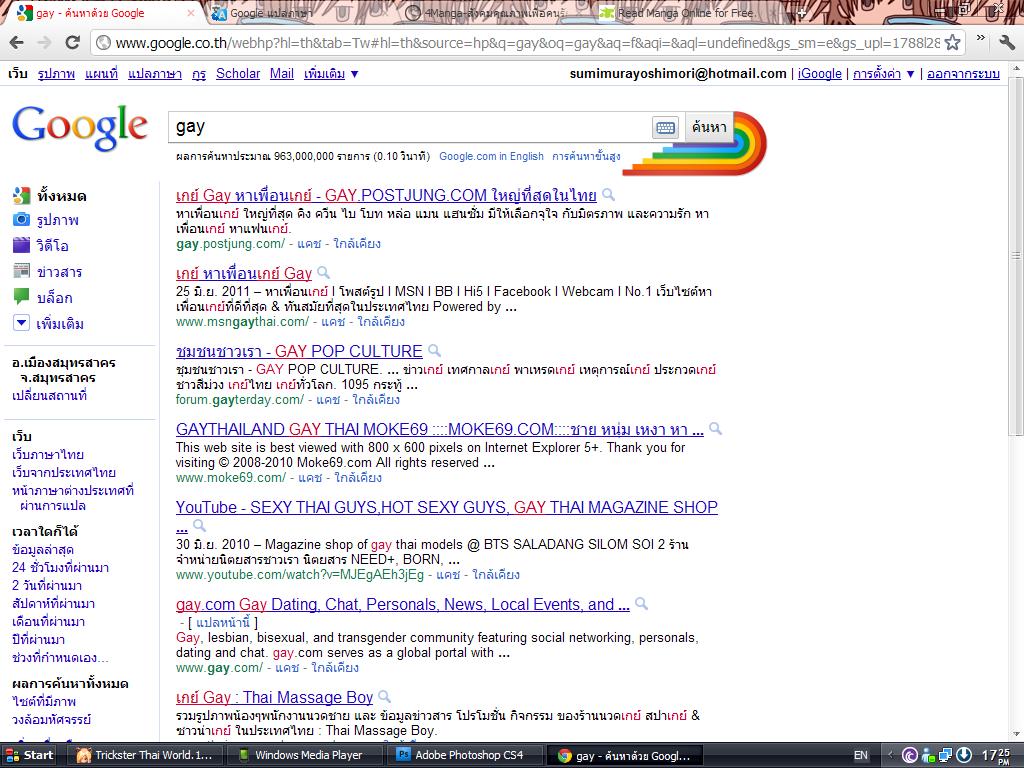Expand เพิ่มเติม more filters in sidebar
1024x768 pixels.
point(49,323)
